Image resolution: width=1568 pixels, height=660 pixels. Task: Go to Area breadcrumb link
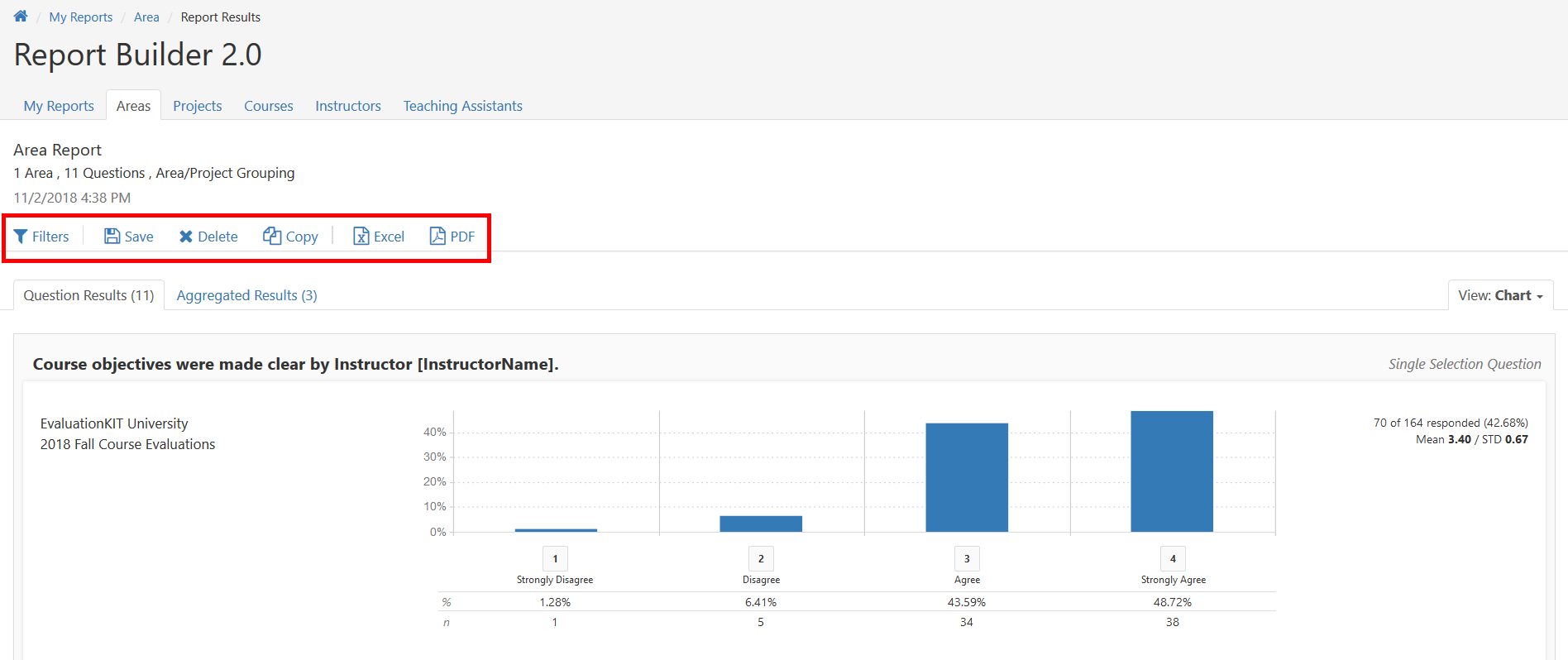coord(146,17)
